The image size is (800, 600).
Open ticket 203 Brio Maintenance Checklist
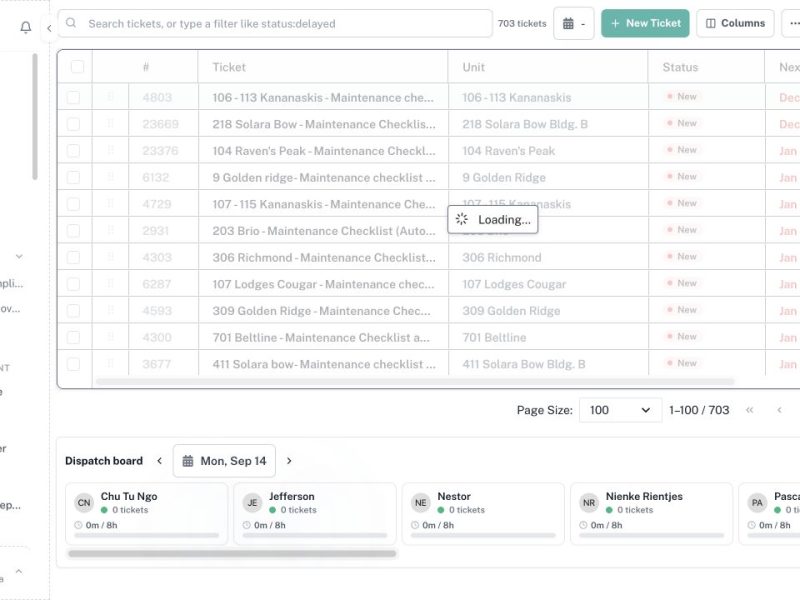click(324, 231)
